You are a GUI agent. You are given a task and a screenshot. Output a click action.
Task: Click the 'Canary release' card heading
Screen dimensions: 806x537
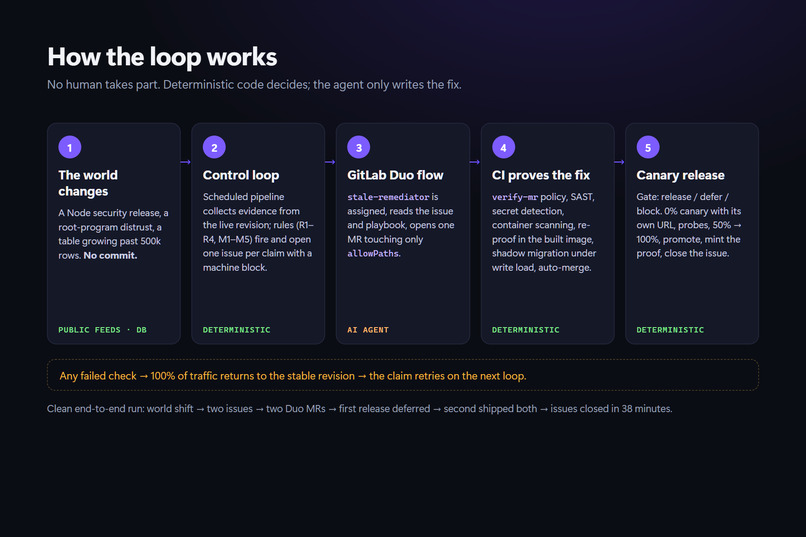click(x=681, y=175)
